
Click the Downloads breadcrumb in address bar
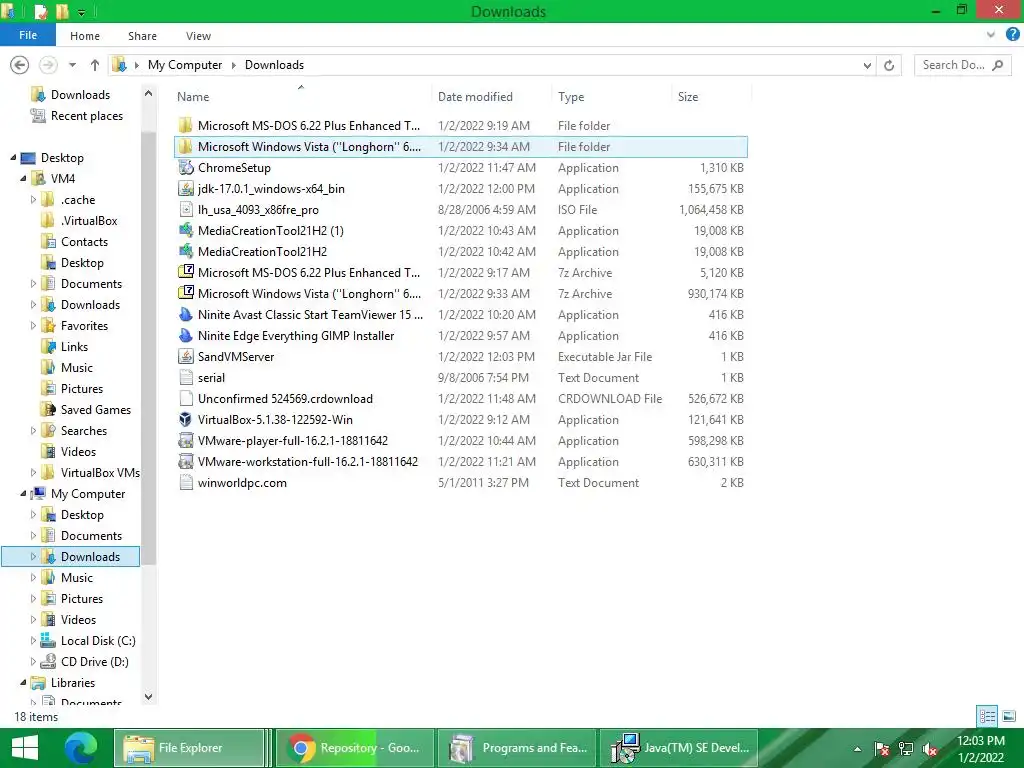pyautogui.click(x=274, y=65)
